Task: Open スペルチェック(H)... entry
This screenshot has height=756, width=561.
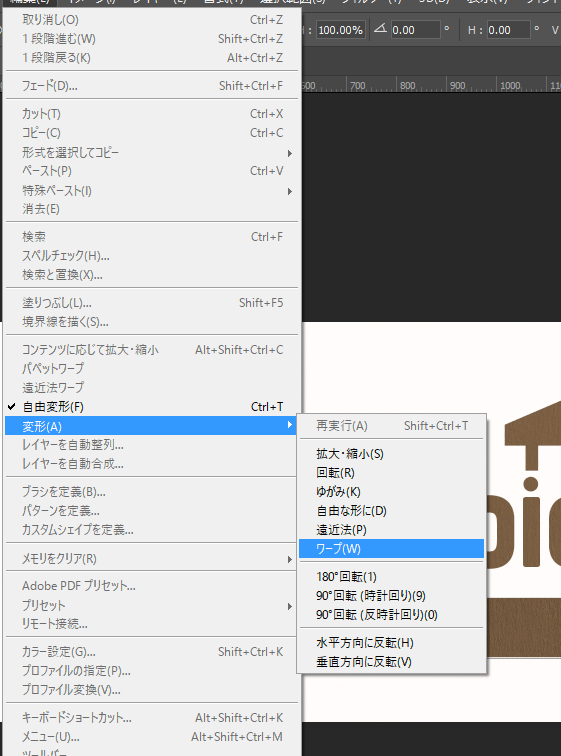Action: 151,256
